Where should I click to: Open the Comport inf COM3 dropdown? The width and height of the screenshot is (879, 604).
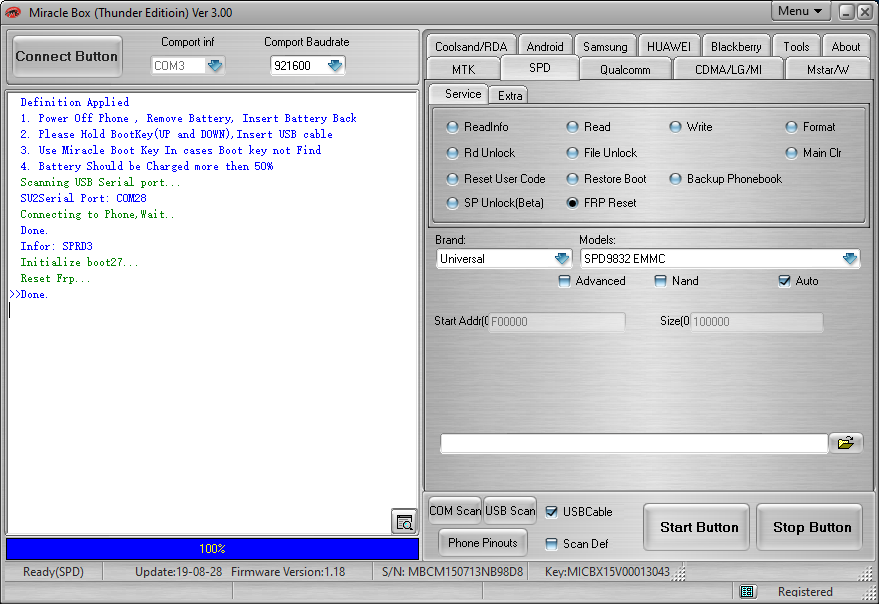[x=215, y=66]
